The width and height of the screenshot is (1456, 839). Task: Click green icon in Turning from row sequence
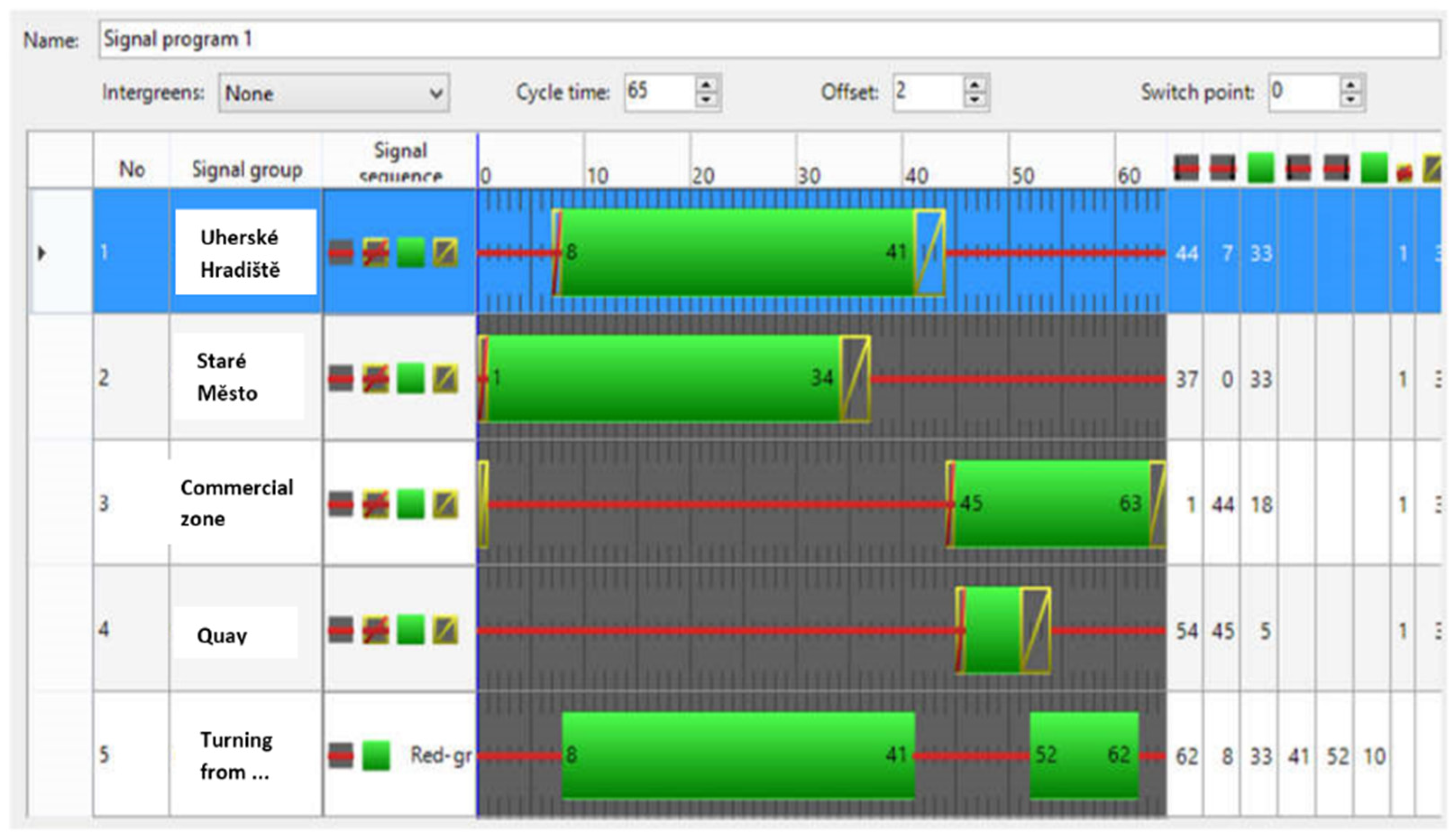point(375,756)
